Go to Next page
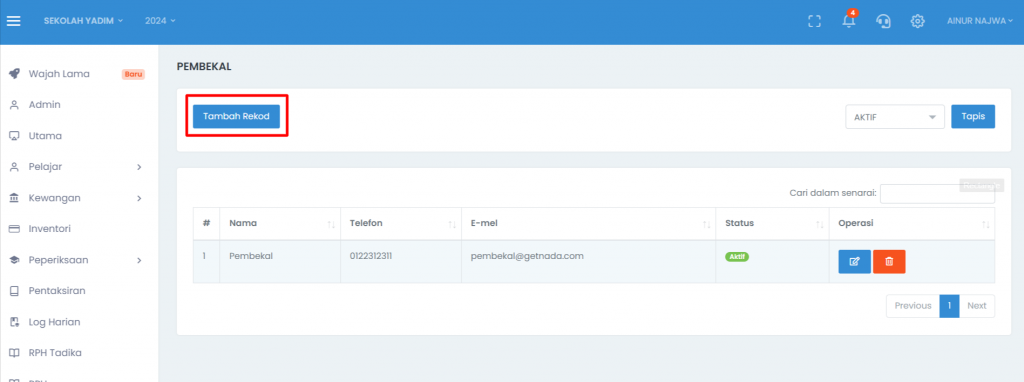 (977, 306)
